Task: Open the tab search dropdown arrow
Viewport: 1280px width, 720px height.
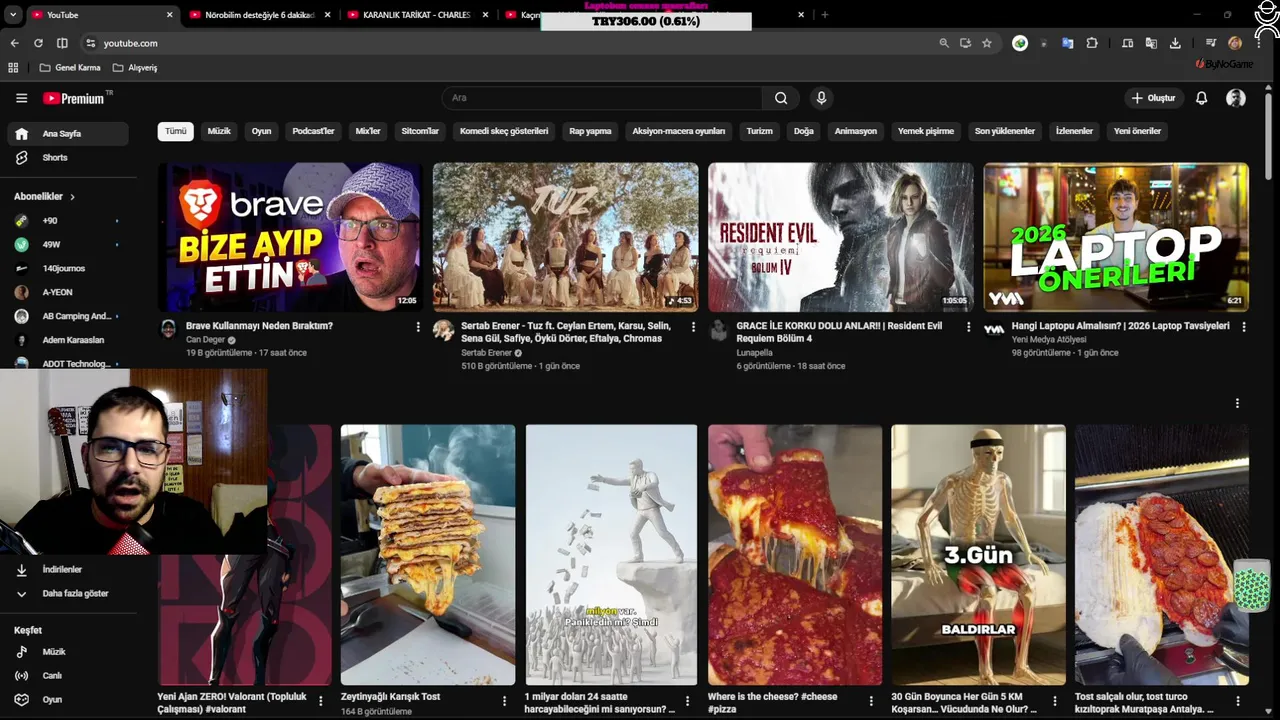Action: [13, 15]
